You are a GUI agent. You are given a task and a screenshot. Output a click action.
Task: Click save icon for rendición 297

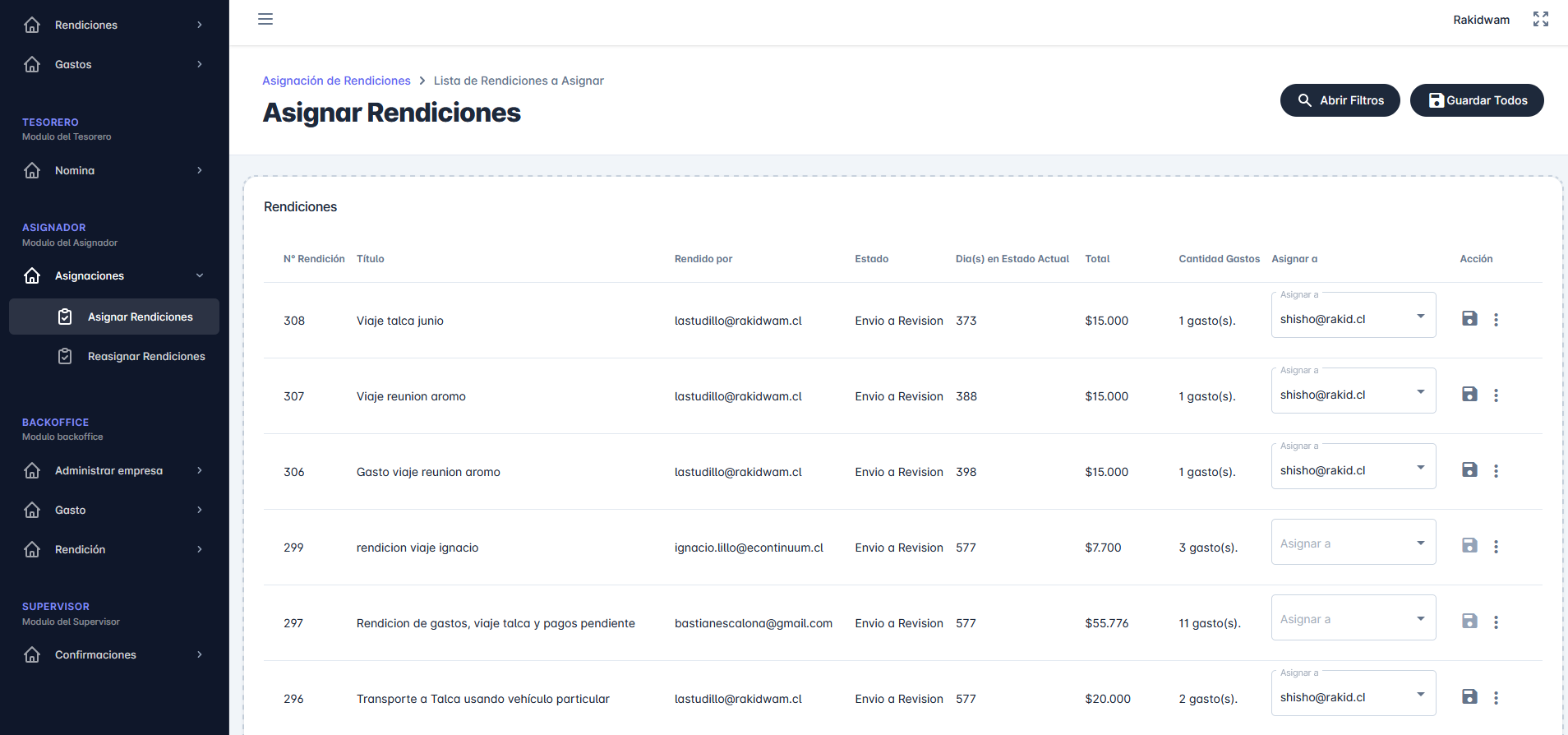point(1469,622)
